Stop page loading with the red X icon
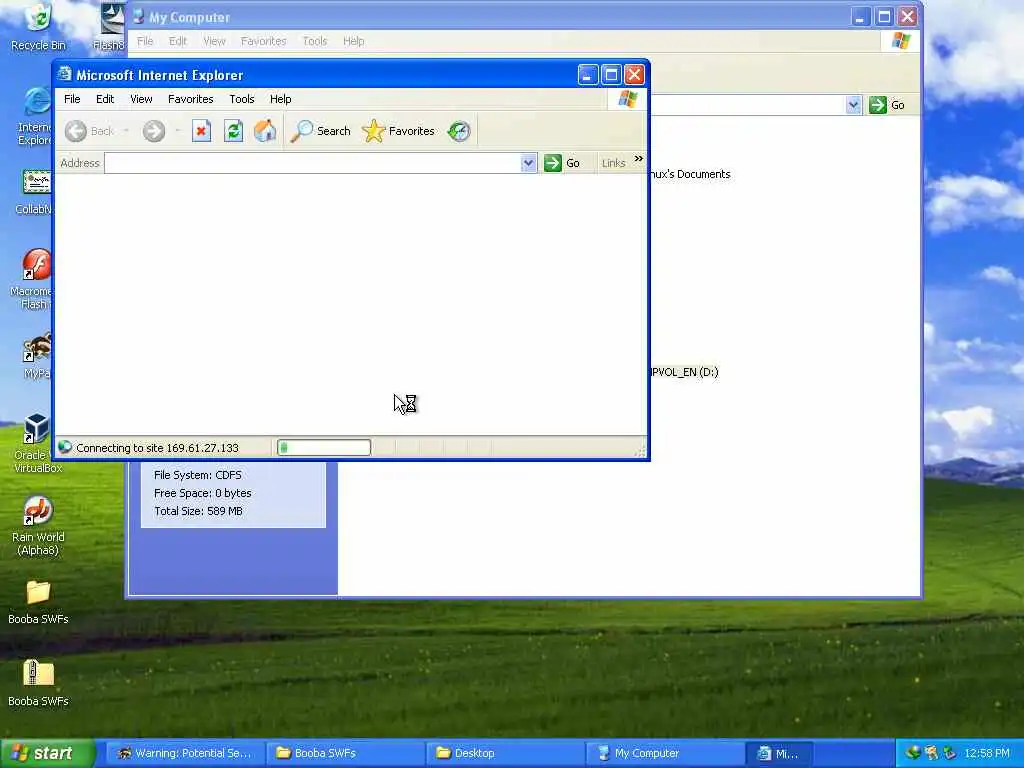The height and width of the screenshot is (768, 1024). pyautogui.click(x=201, y=131)
